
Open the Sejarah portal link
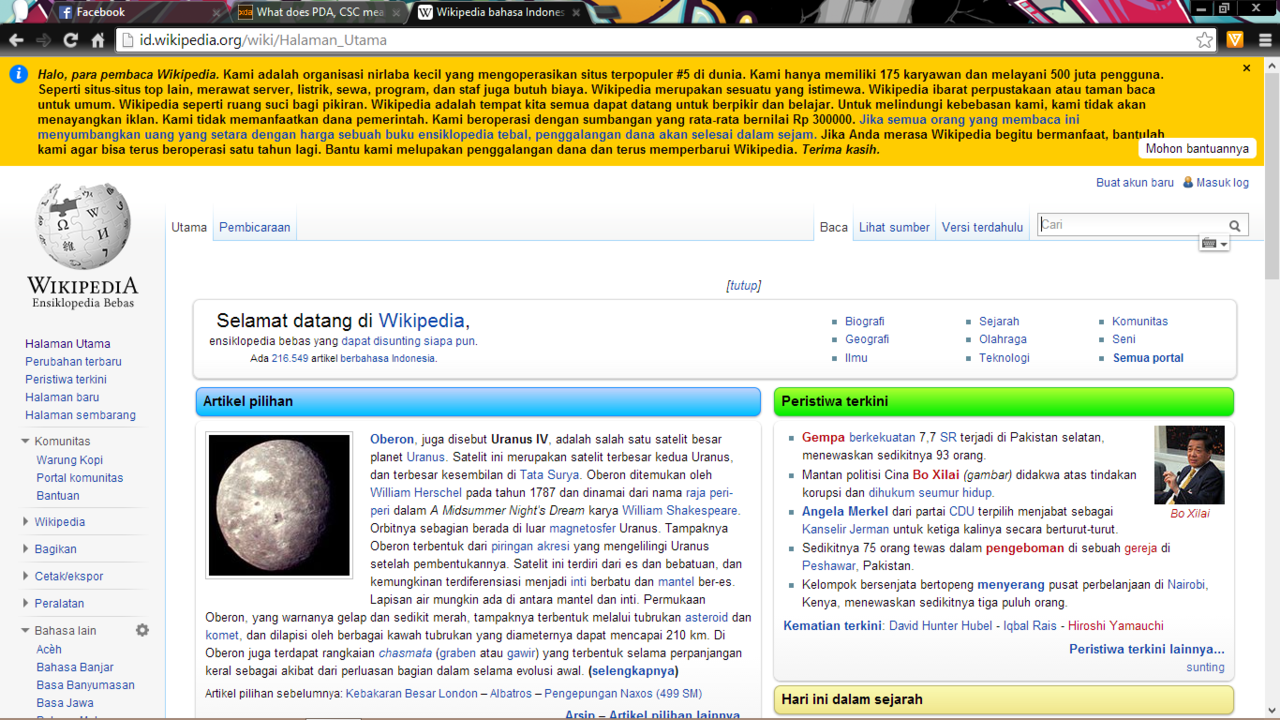click(999, 322)
